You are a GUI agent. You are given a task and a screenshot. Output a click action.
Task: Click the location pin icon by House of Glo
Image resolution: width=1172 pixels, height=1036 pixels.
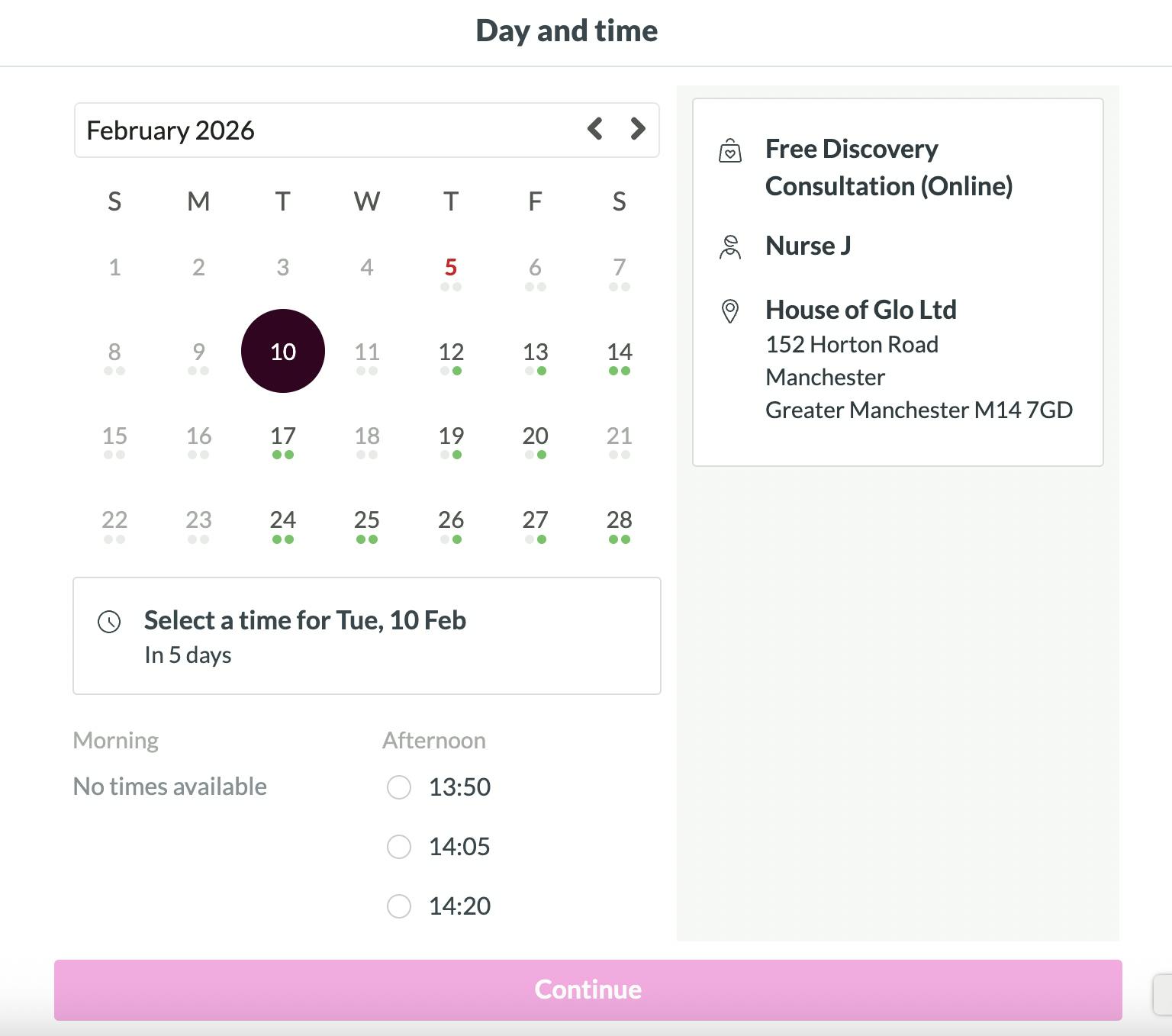tap(730, 311)
